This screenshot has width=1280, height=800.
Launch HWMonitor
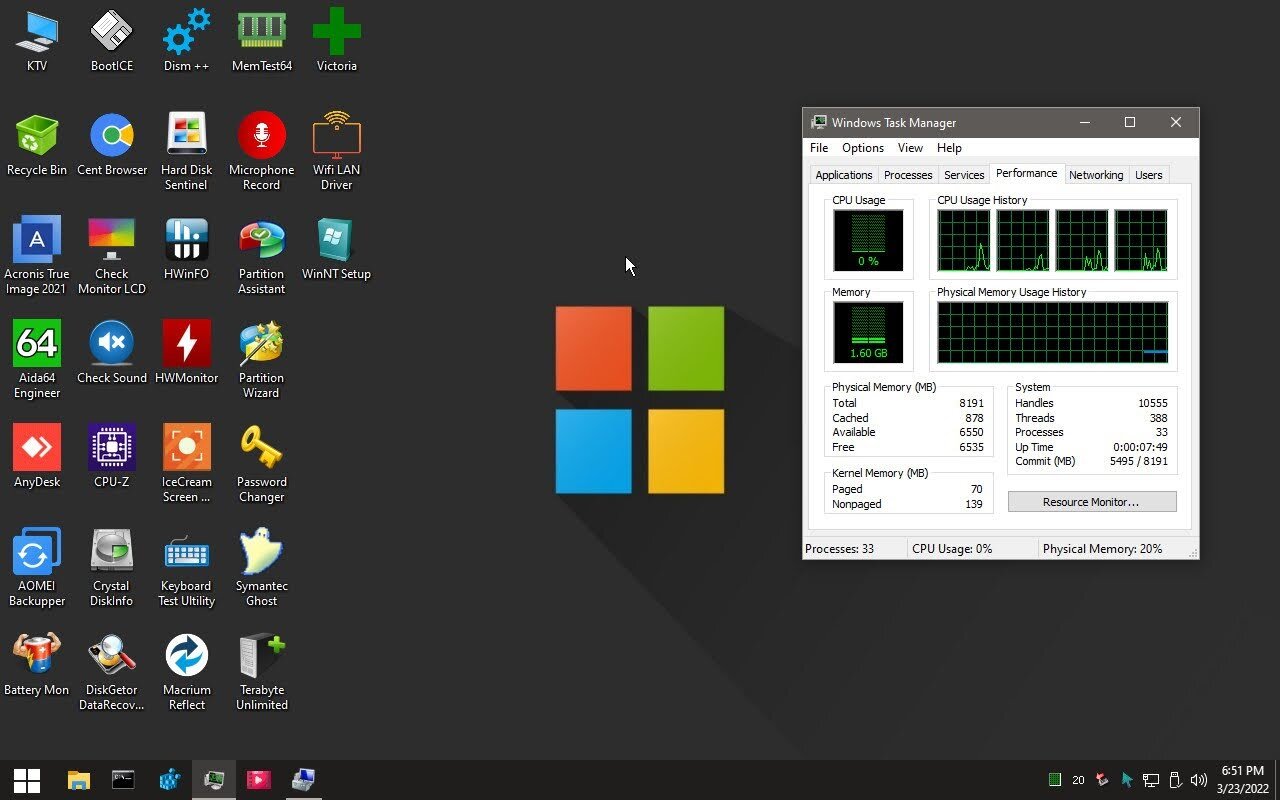(187, 353)
